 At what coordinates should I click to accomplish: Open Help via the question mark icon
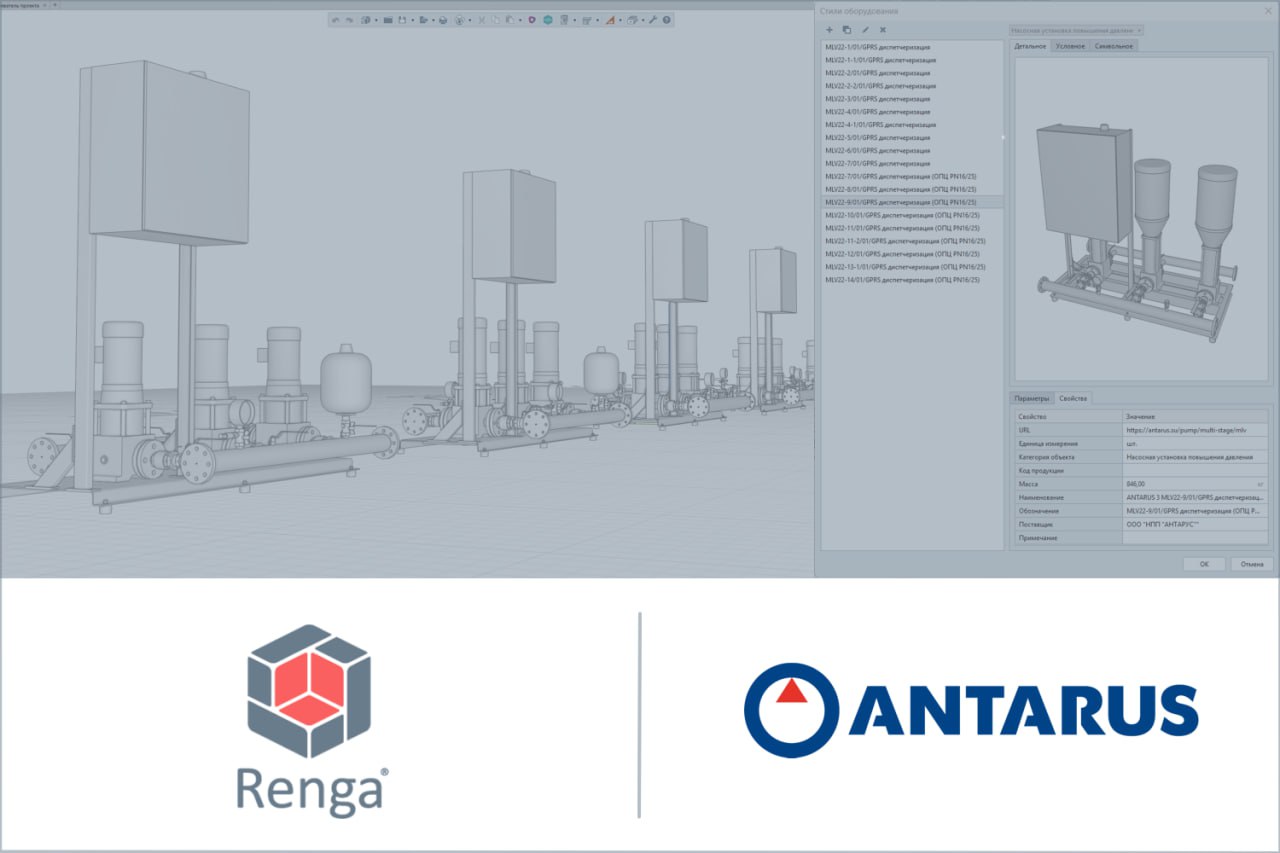click(667, 20)
